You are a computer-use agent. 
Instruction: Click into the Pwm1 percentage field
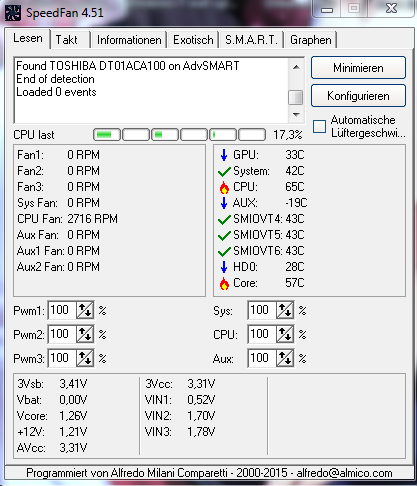62,310
